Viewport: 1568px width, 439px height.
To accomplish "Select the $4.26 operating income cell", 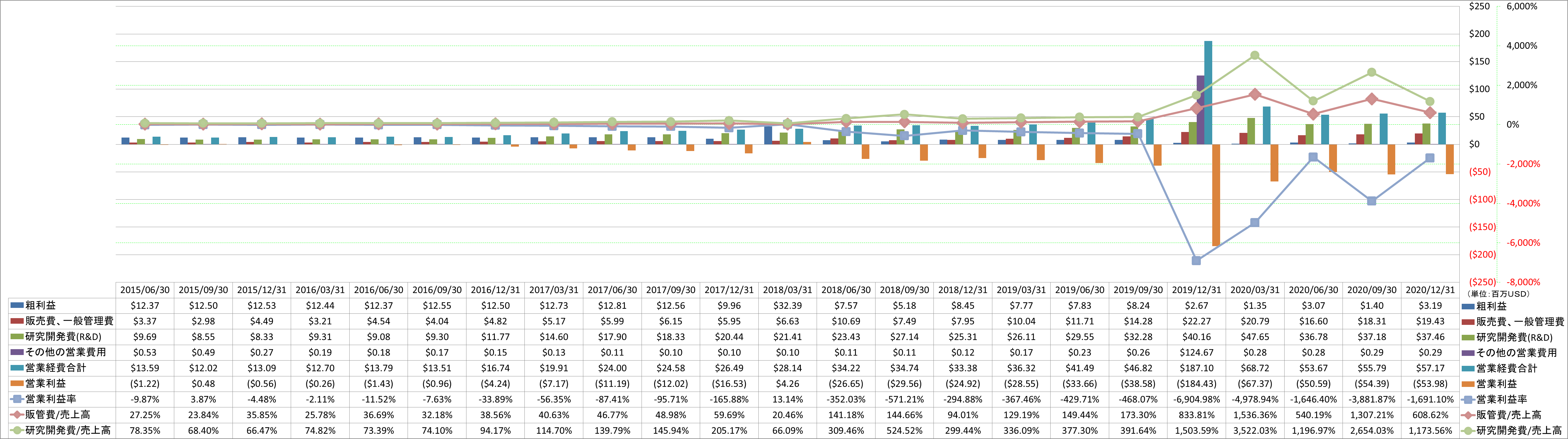I will [x=788, y=384].
